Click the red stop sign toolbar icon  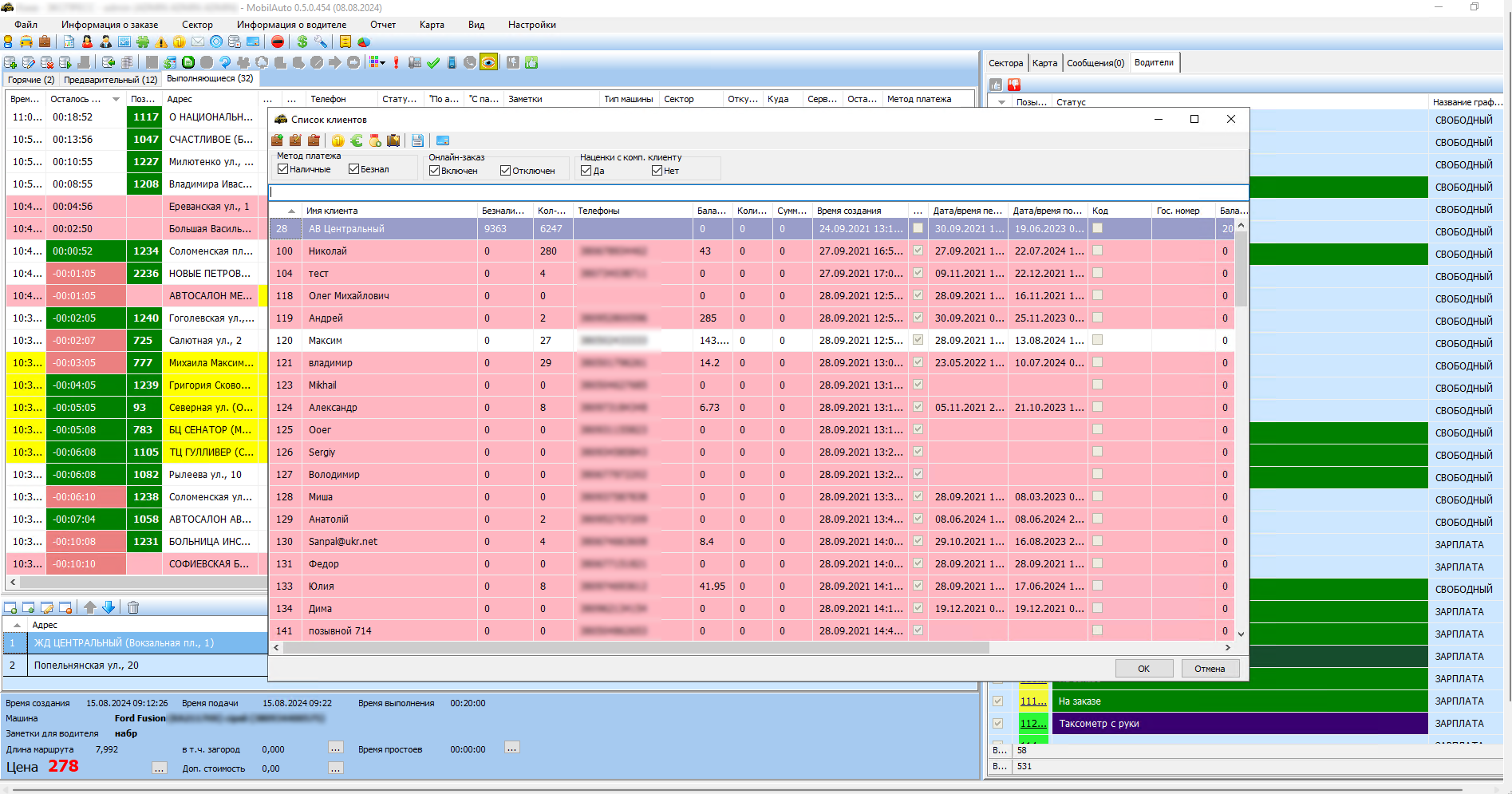pos(278,41)
